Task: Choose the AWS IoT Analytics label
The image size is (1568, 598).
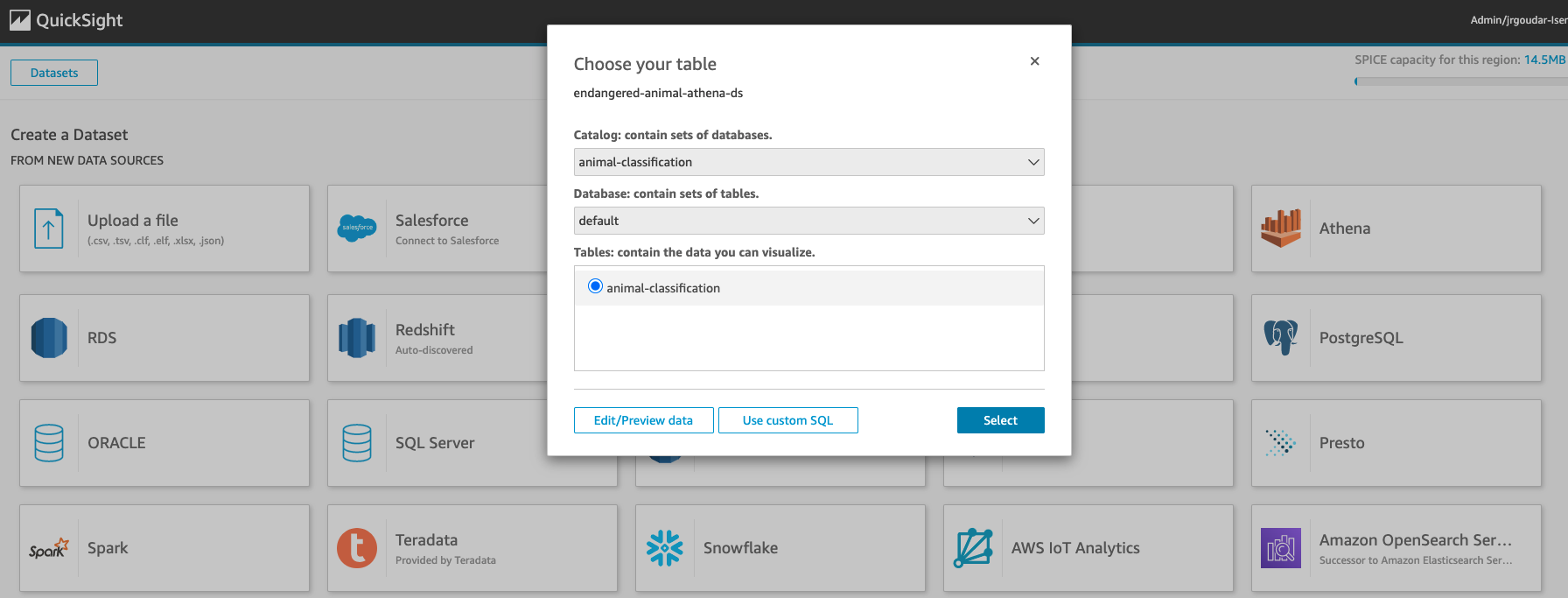Action: [1075, 548]
